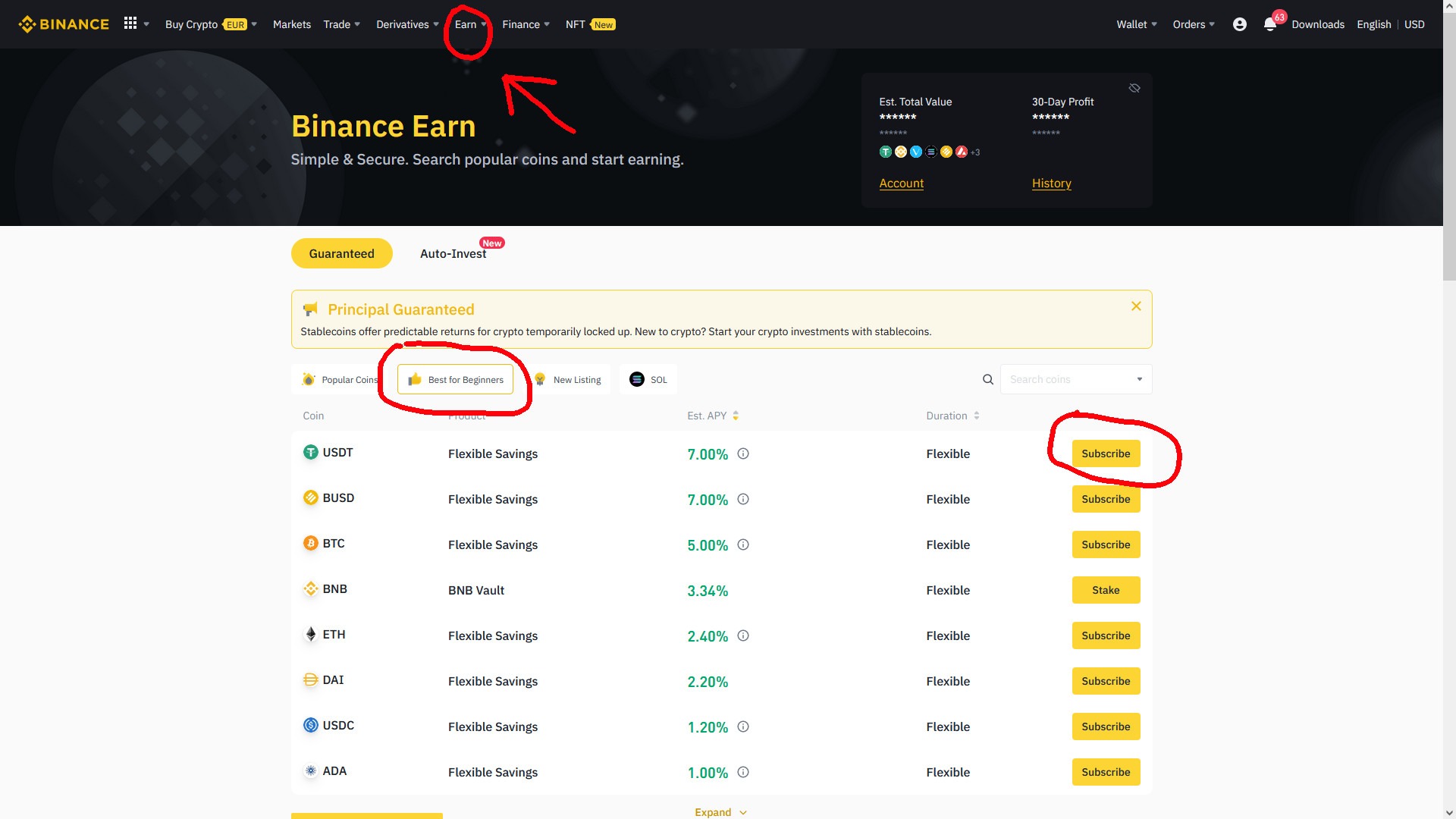Subscribe to DAI Flexible Savings

1106,681
